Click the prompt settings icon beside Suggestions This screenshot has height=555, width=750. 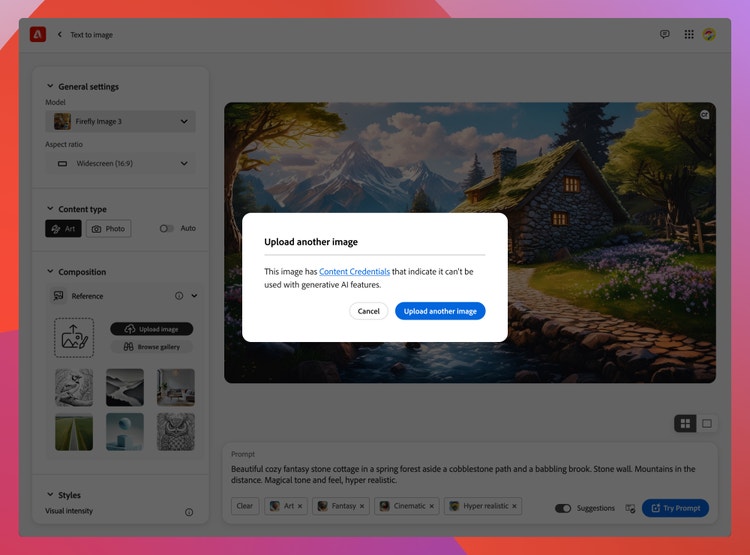point(630,508)
